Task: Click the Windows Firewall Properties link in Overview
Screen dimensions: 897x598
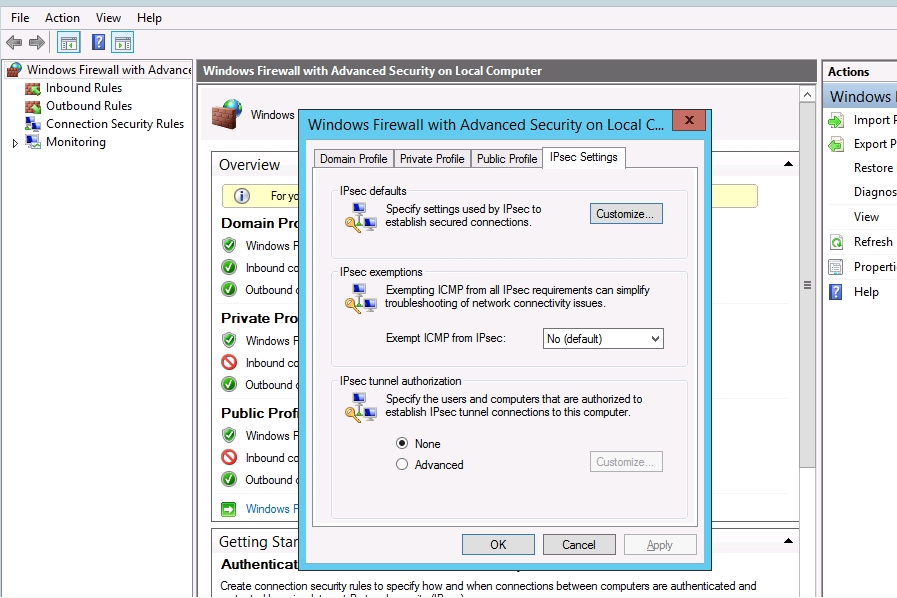Action: tap(272, 509)
